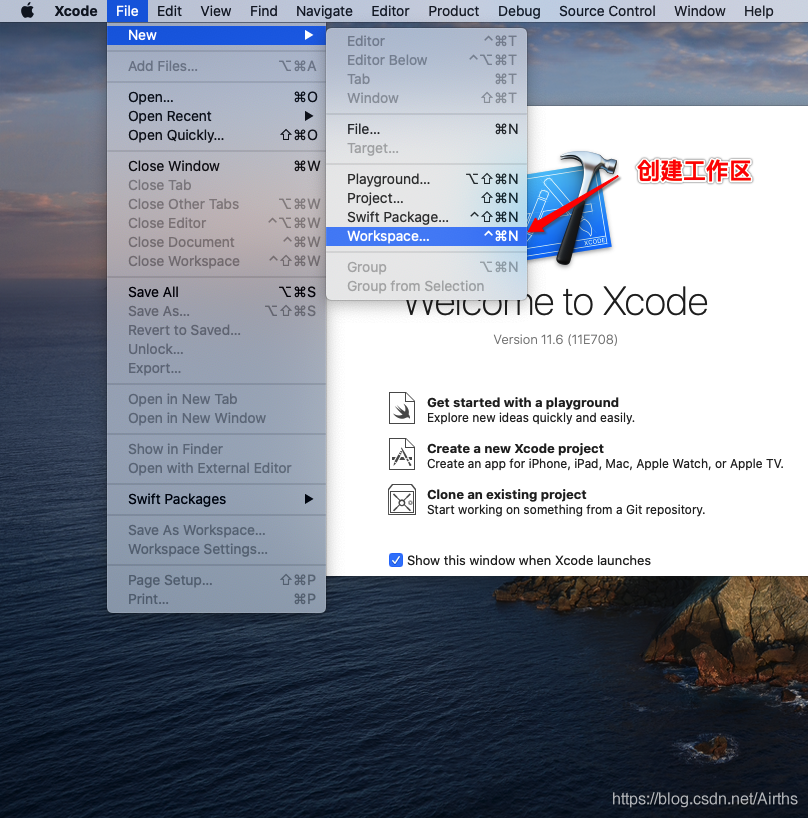This screenshot has width=808, height=818.
Task: Disable "Show this window when Xcode launches"
Action: (x=396, y=560)
